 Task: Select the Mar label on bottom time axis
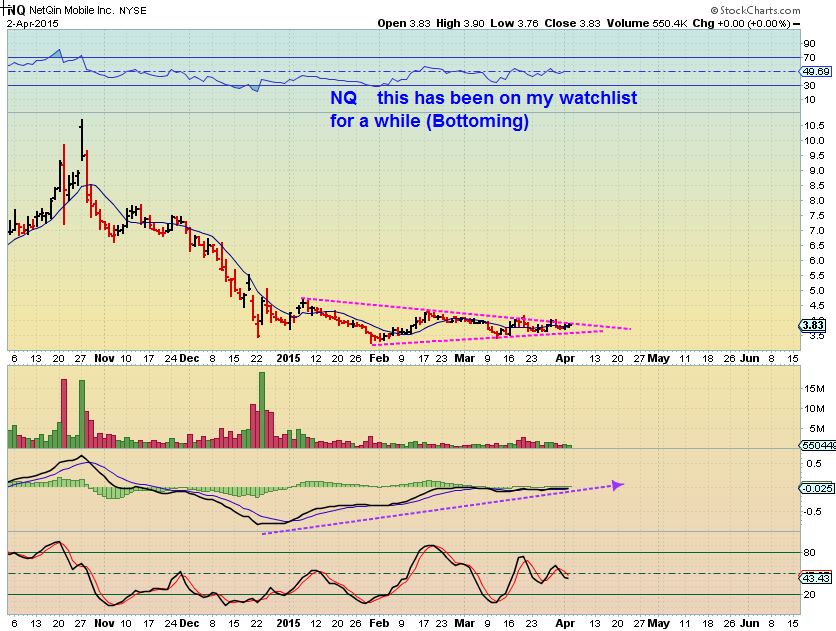[x=463, y=620]
